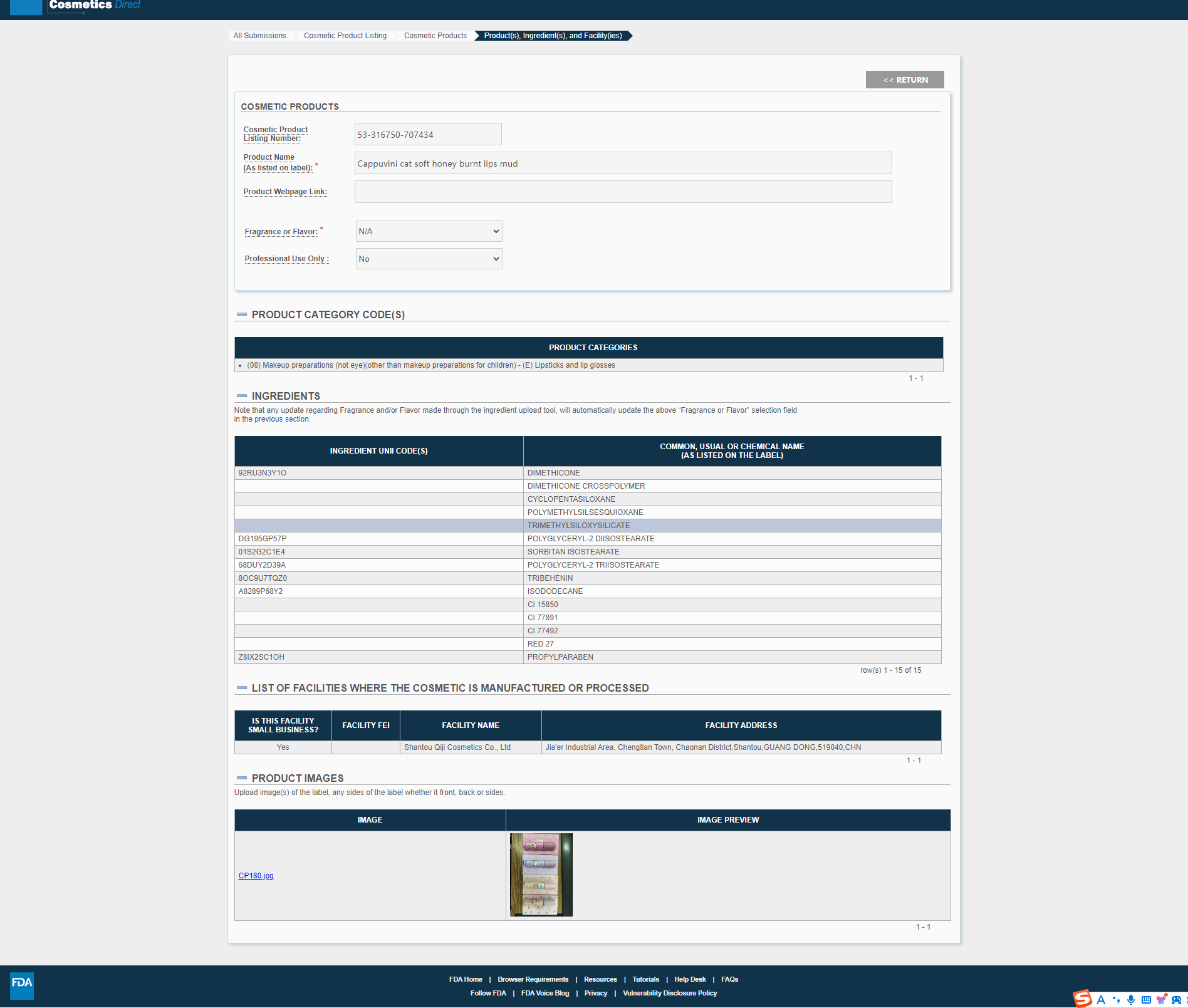
Task: Collapse the List of Facilities section
Action: (242, 688)
